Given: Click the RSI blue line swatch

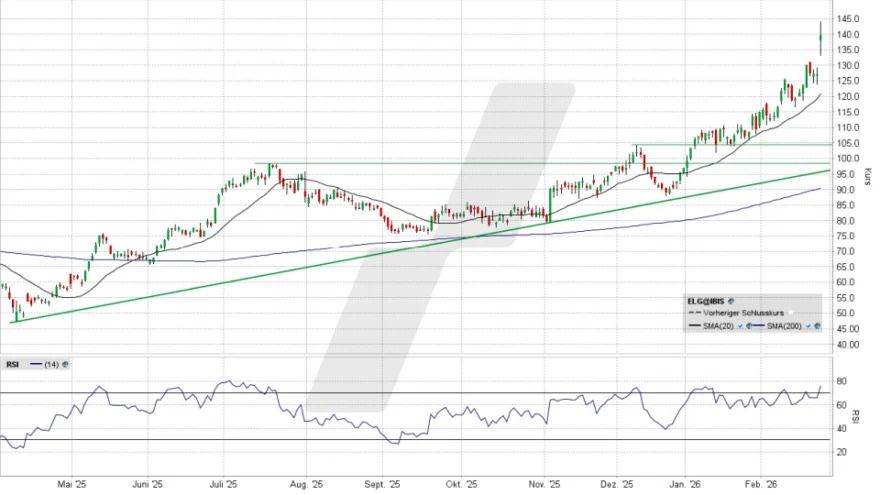Looking at the screenshot, I should (36, 365).
